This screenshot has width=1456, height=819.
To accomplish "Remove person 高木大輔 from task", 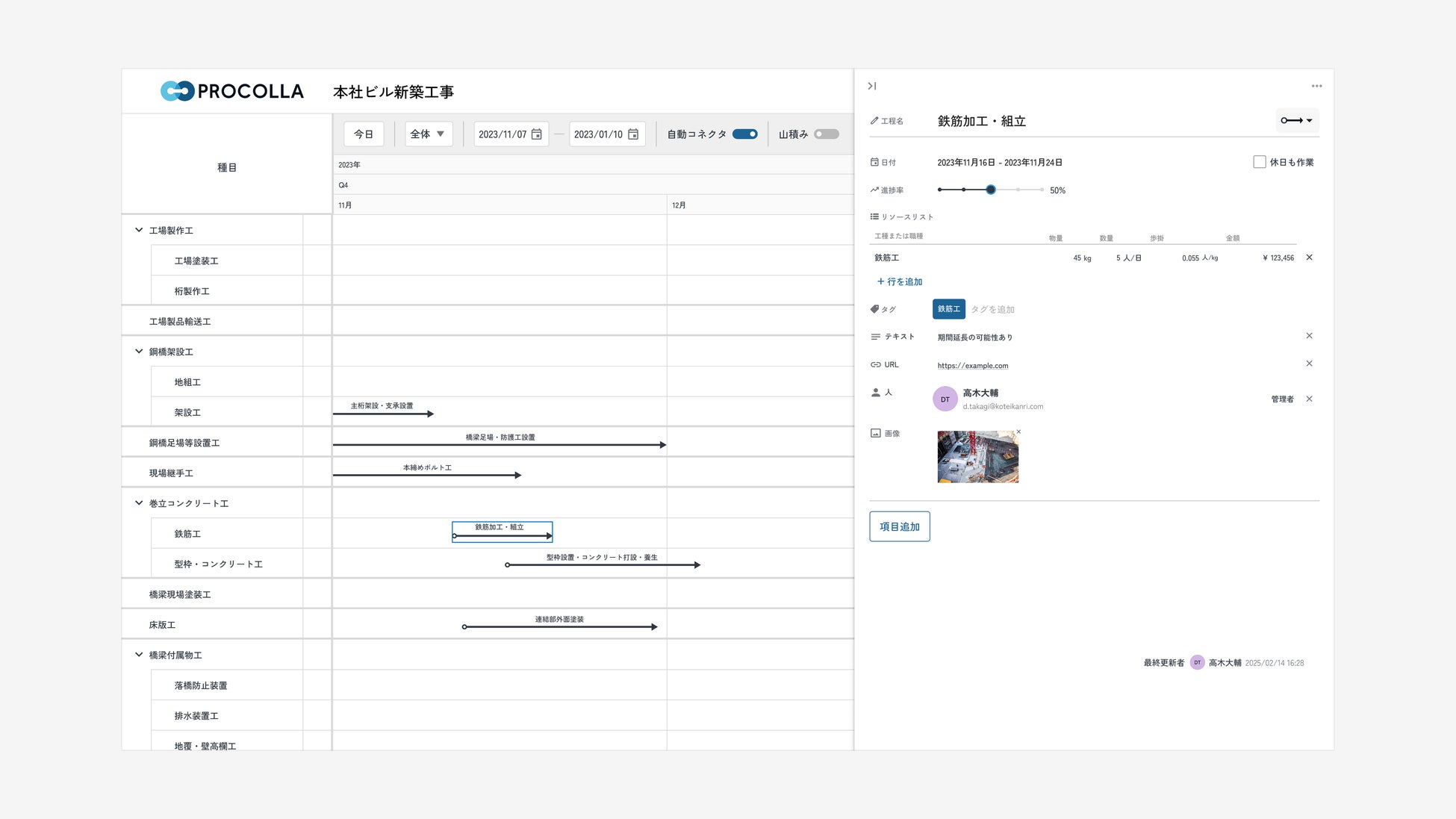I will pos(1309,399).
